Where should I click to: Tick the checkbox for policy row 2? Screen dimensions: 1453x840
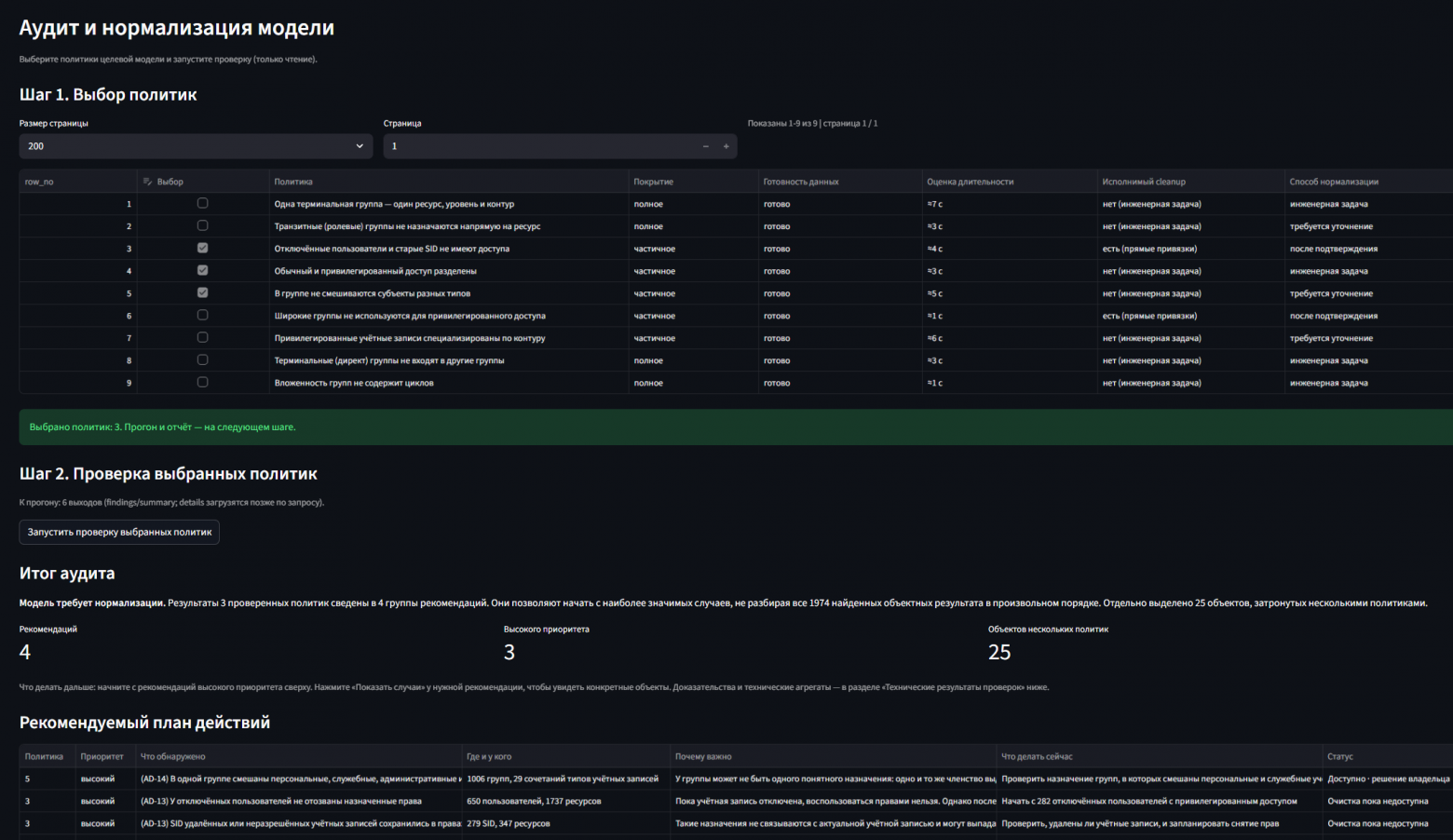click(202, 225)
